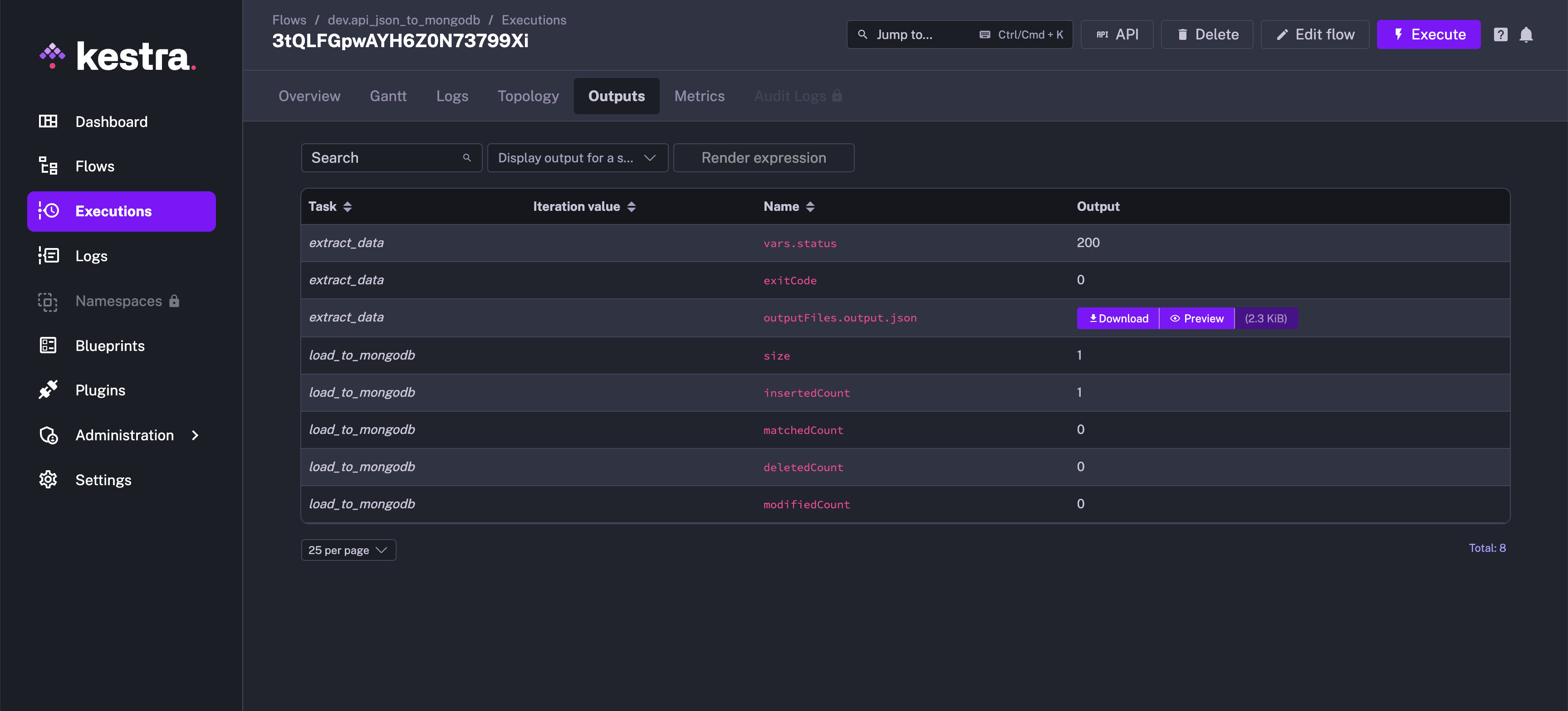
Task: Click the locked Namespaces sidebar item
Action: tap(122, 301)
